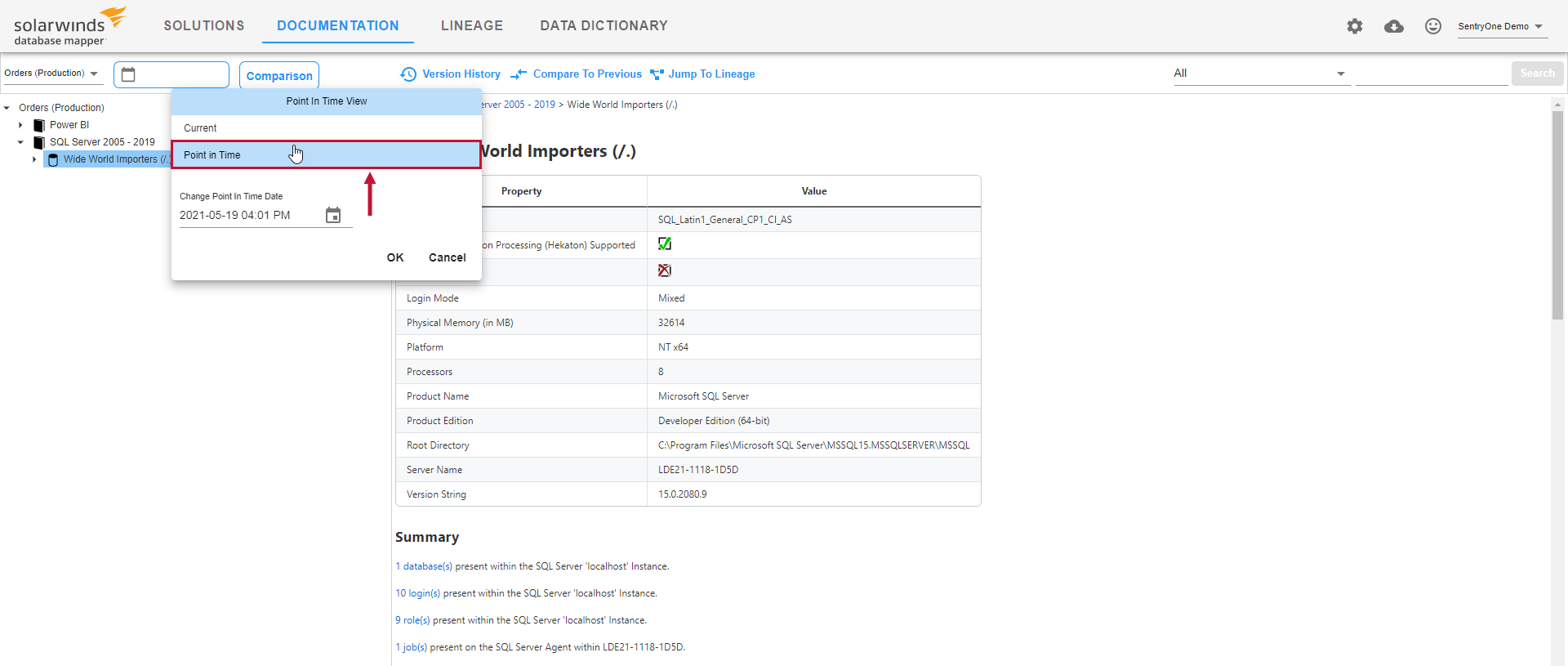Click the Wide World Importers database icon
The image size is (1568, 666).
point(53,160)
